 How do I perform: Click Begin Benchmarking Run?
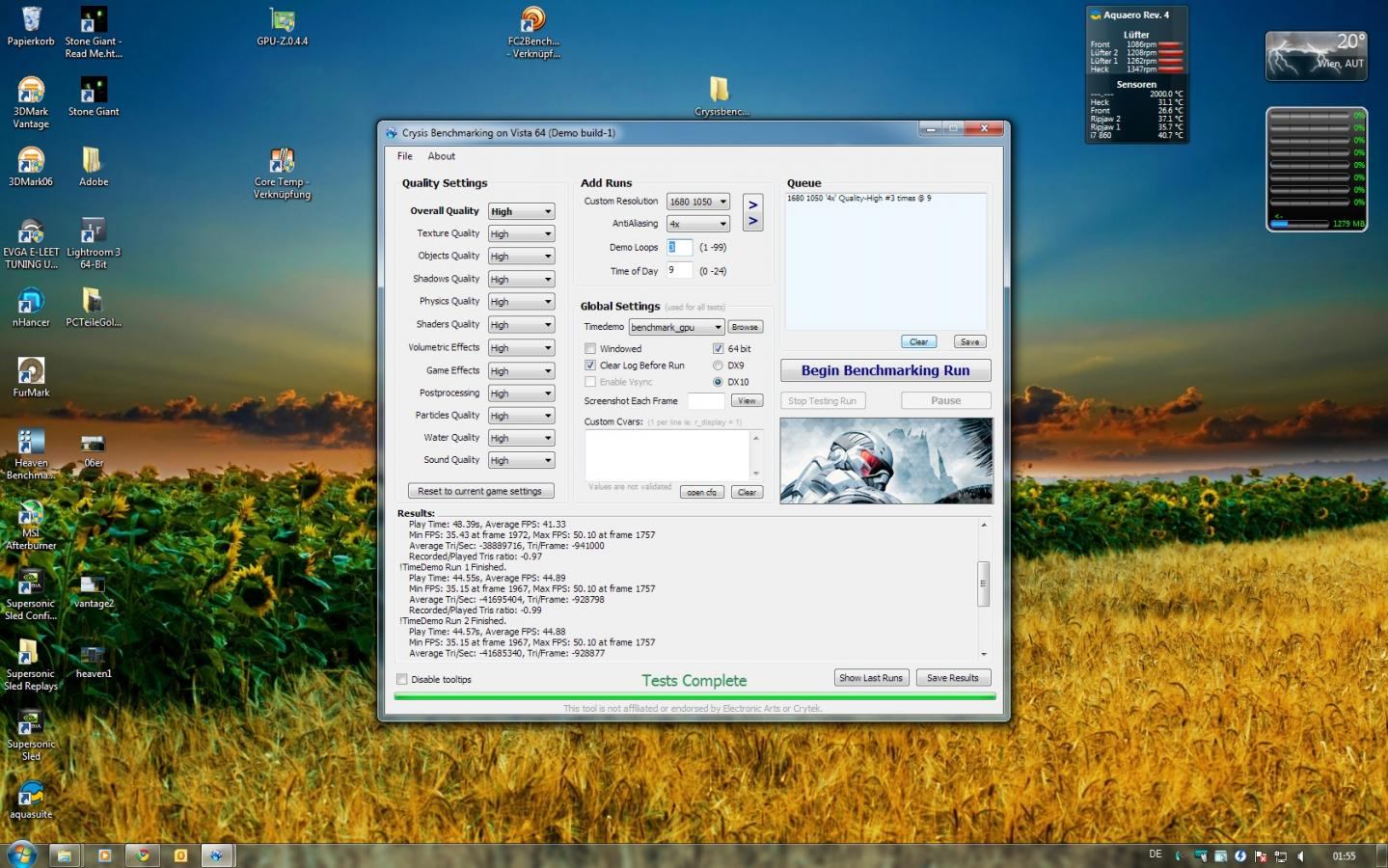coord(885,370)
